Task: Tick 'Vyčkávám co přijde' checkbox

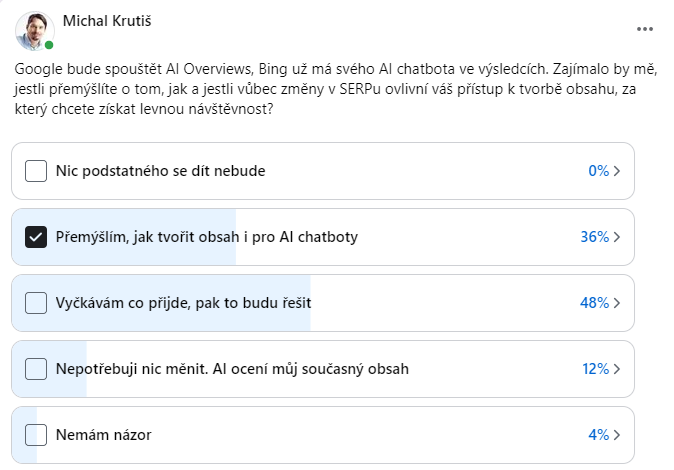Action: click(36, 303)
